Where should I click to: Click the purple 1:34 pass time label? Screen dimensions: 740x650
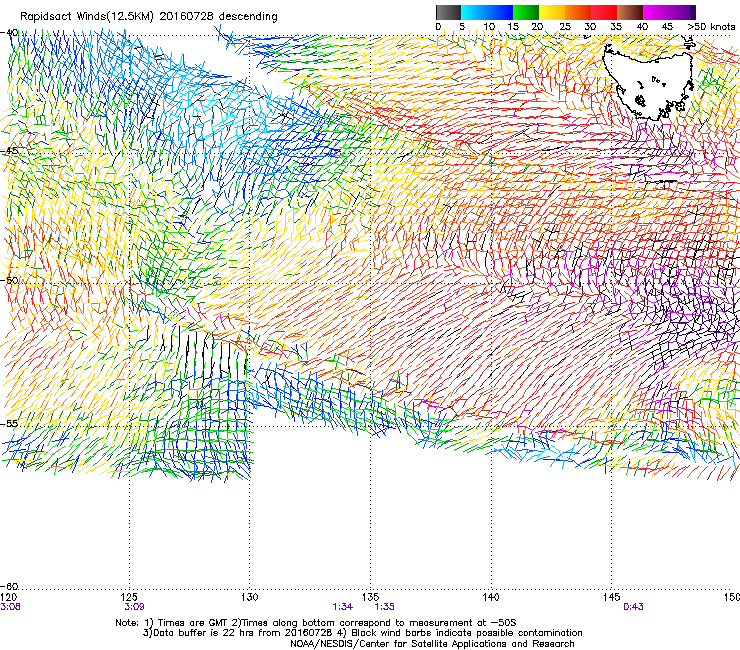point(342,607)
